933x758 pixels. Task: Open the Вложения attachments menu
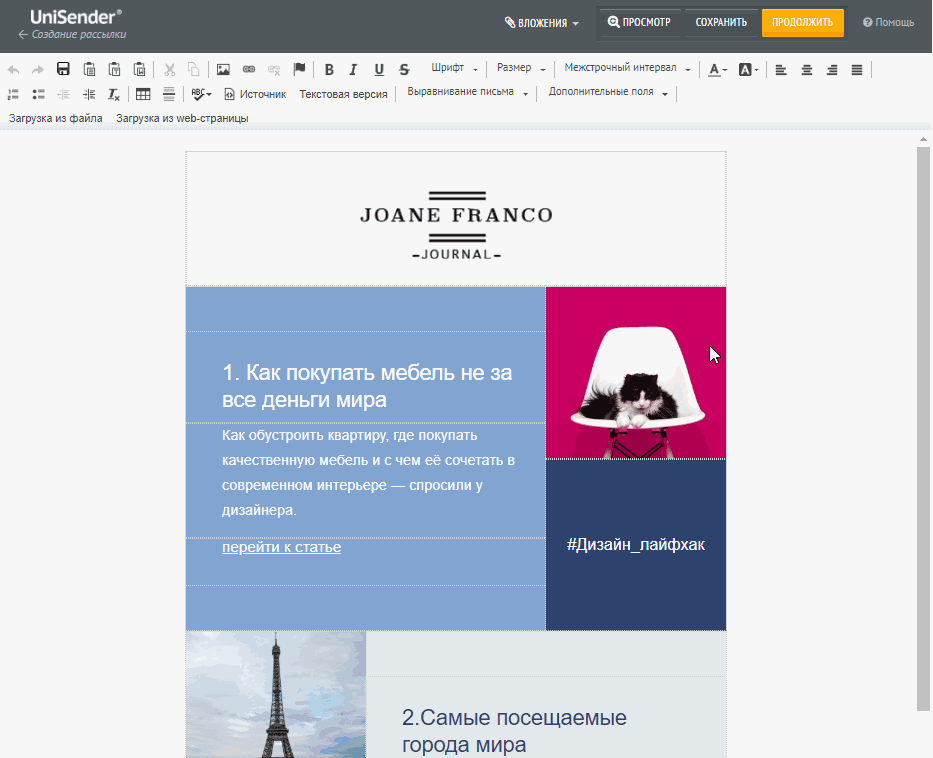point(541,23)
